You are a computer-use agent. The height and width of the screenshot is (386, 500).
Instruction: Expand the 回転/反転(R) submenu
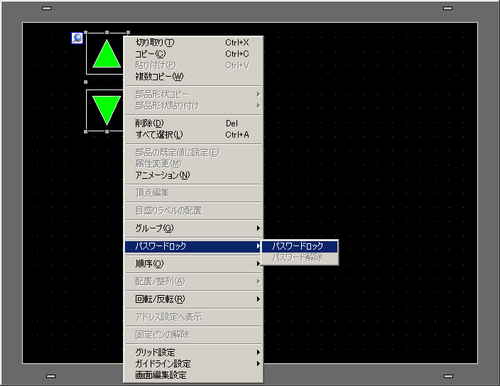(193, 299)
